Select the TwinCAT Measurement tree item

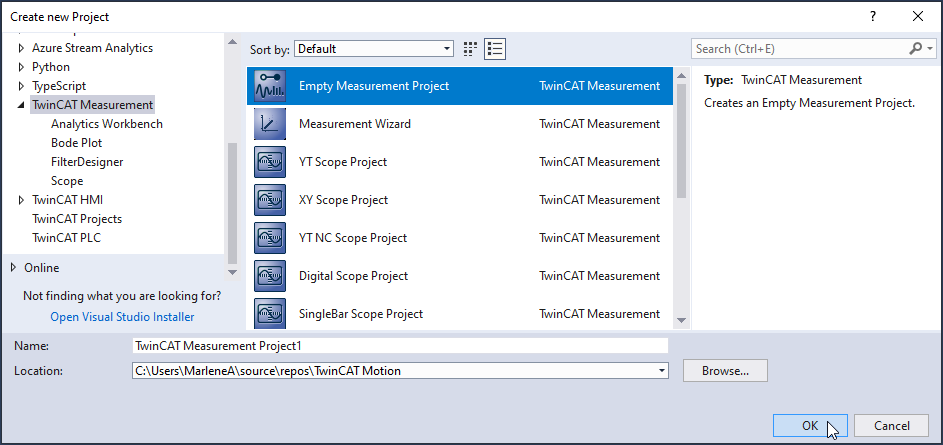pyautogui.click(x=93, y=105)
